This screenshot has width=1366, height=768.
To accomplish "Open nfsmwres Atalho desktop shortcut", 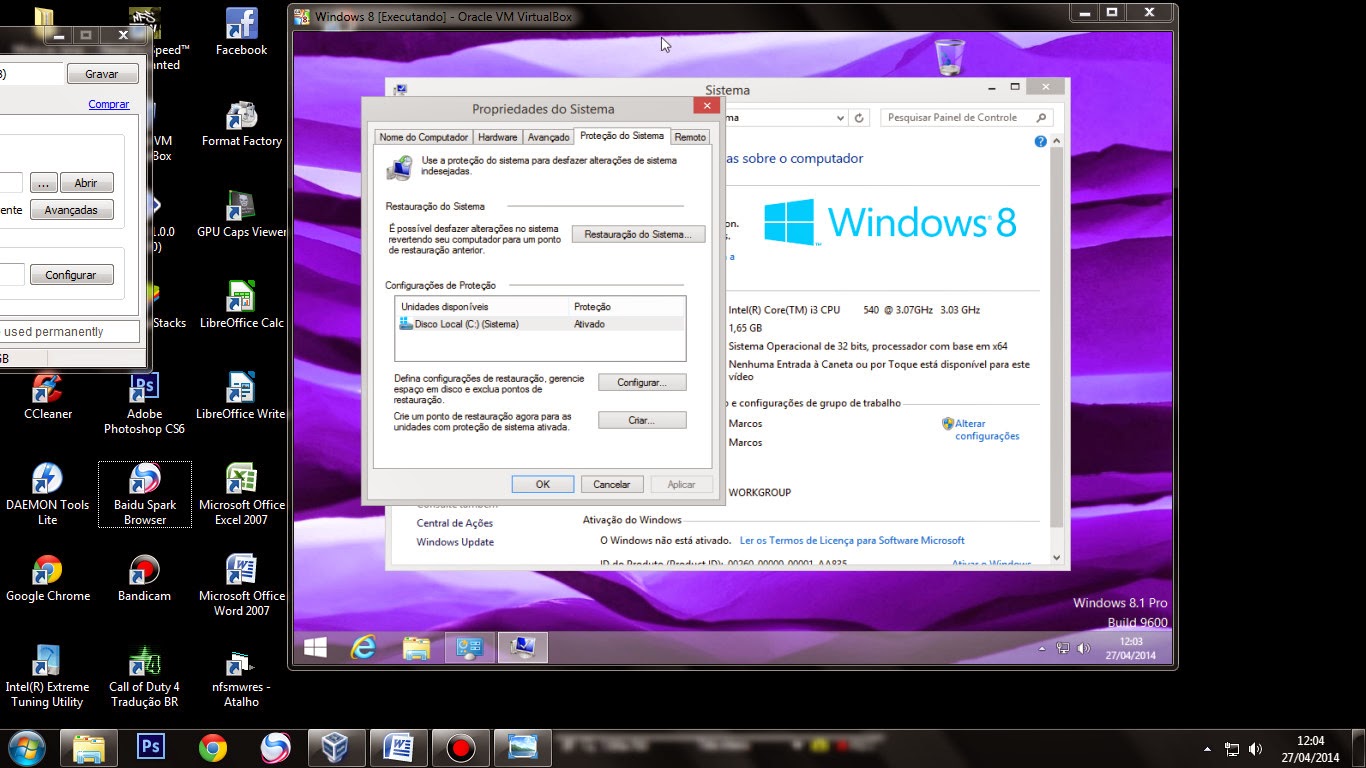I will click(241, 677).
